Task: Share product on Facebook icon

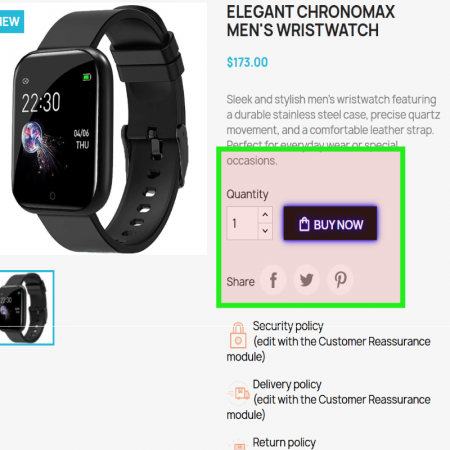Action: tap(273, 280)
